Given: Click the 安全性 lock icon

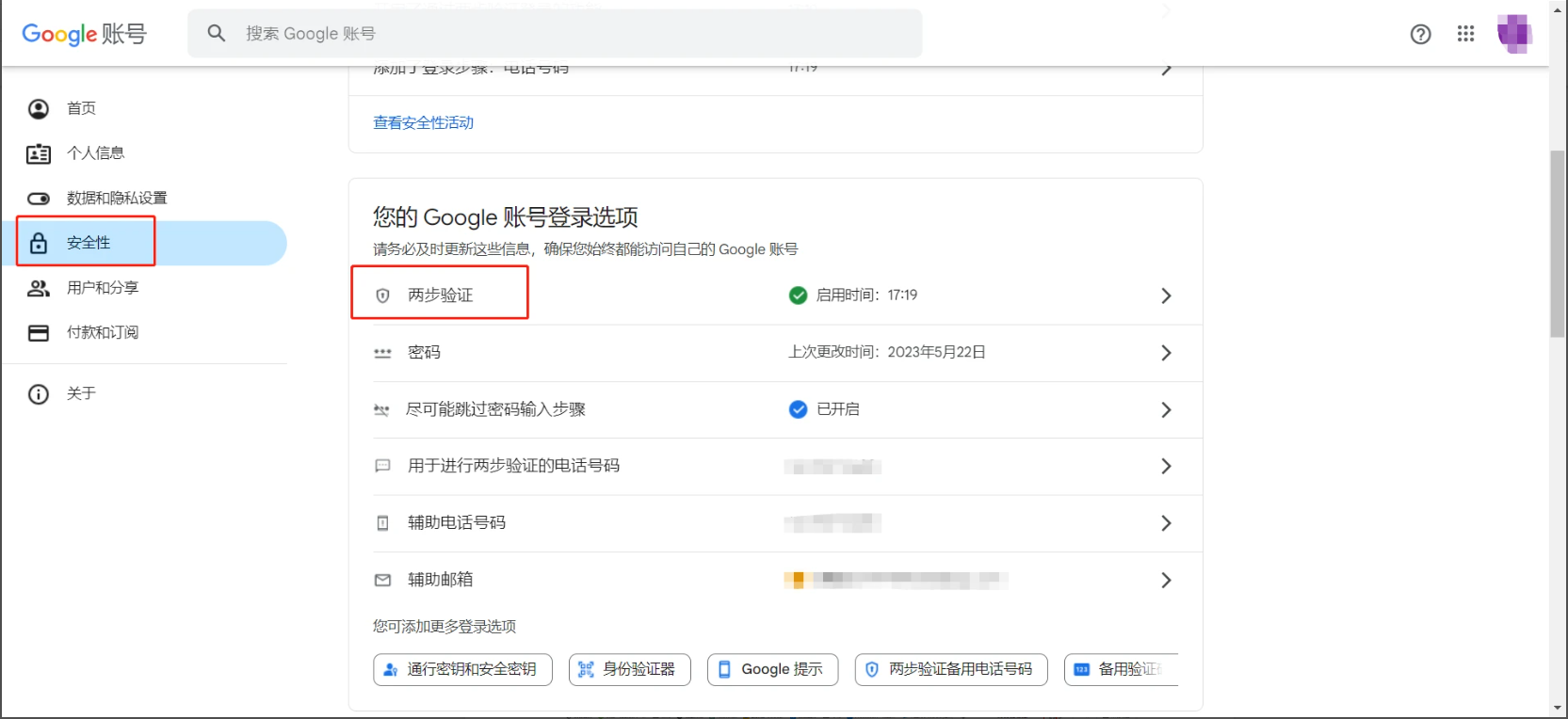Looking at the screenshot, I should click(39, 243).
